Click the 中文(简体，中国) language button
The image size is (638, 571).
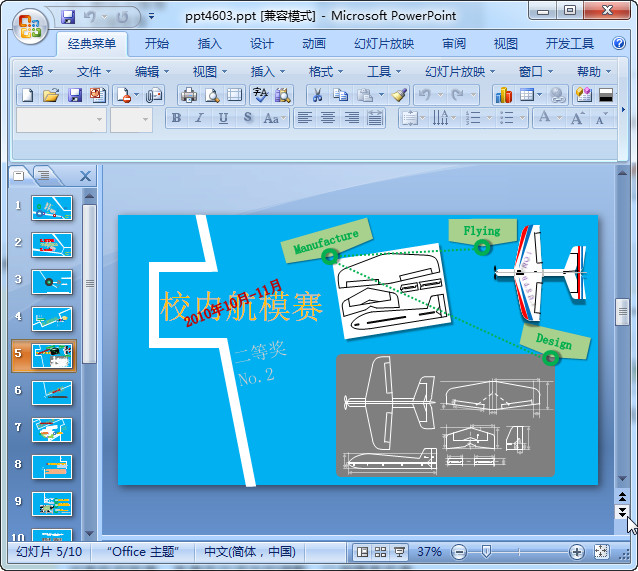[250, 552]
